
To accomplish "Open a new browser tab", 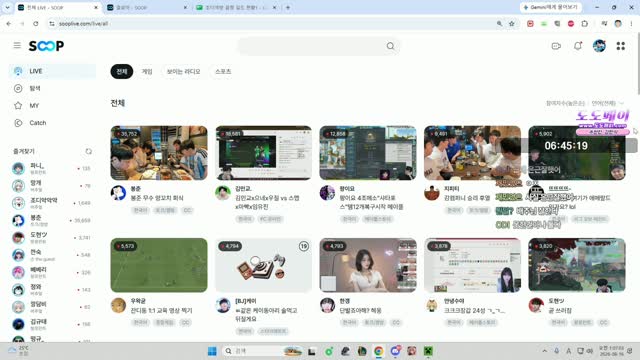I will [288, 7].
